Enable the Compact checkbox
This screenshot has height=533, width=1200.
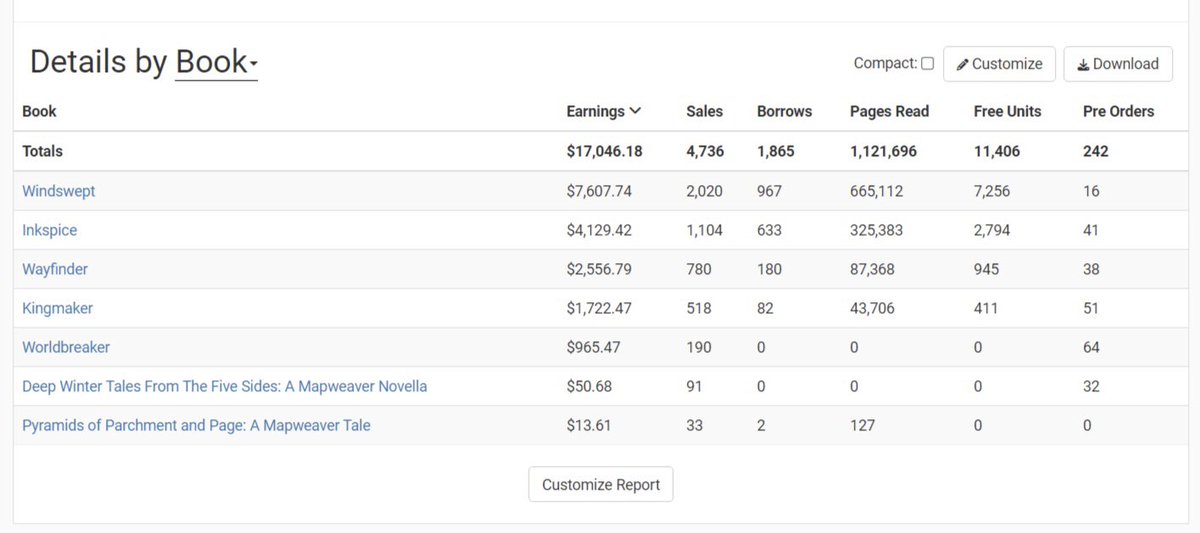[x=927, y=63]
